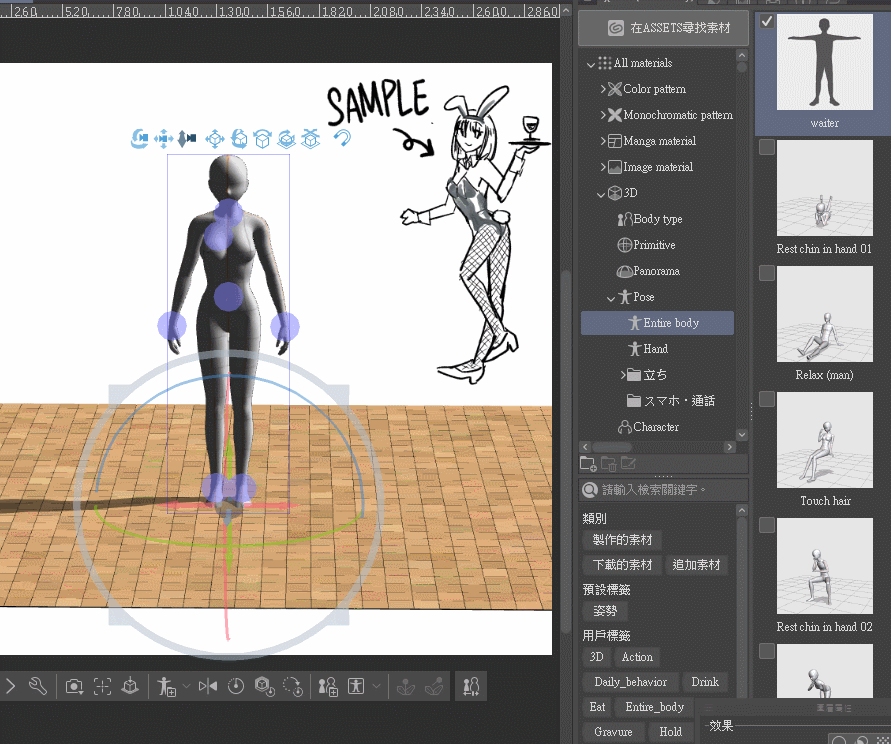Click the rename folder pencil icon
891x744 pixels.
pos(628,463)
